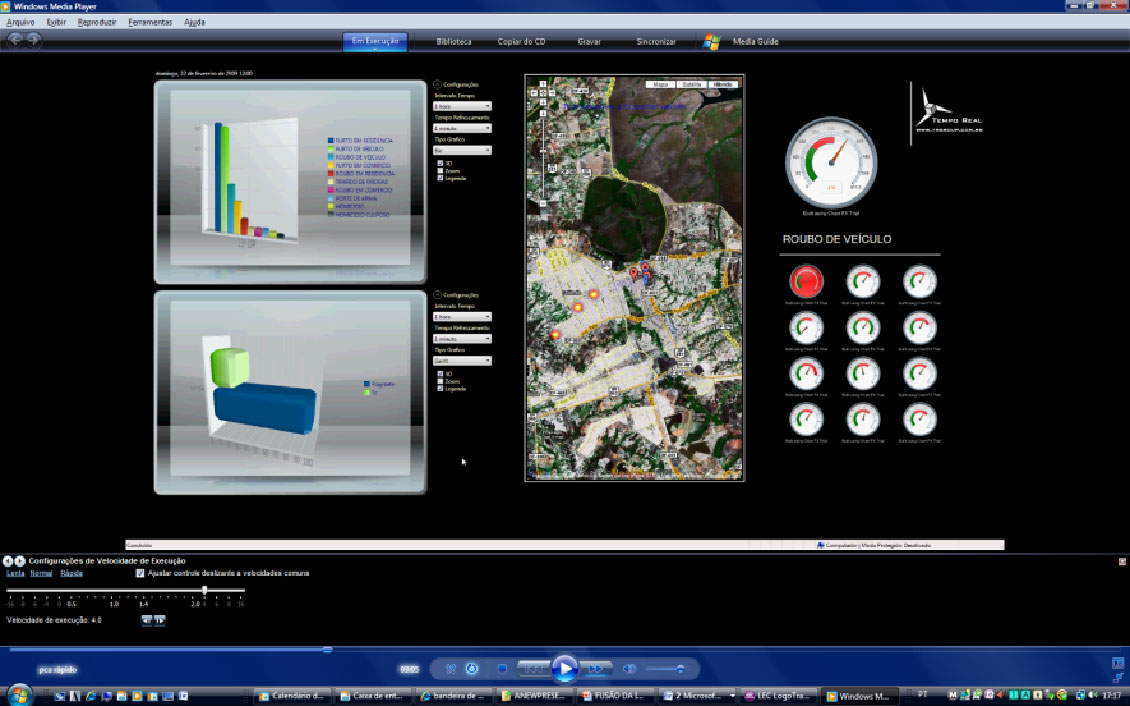
Task: Open the bottom chart Tipo Gráfico dropdown
Action: click(x=462, y=361)
